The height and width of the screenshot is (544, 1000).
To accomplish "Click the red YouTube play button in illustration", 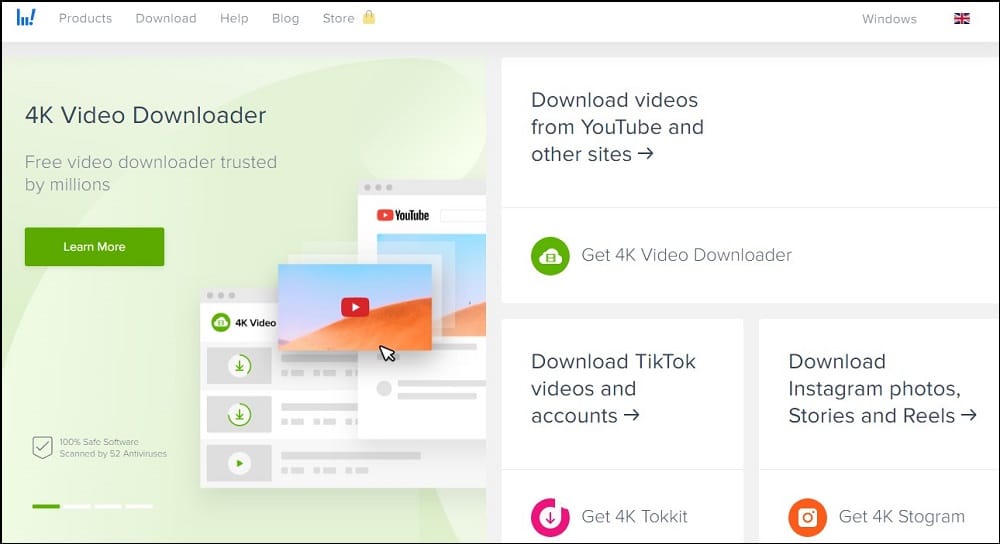I will point(355,307).
